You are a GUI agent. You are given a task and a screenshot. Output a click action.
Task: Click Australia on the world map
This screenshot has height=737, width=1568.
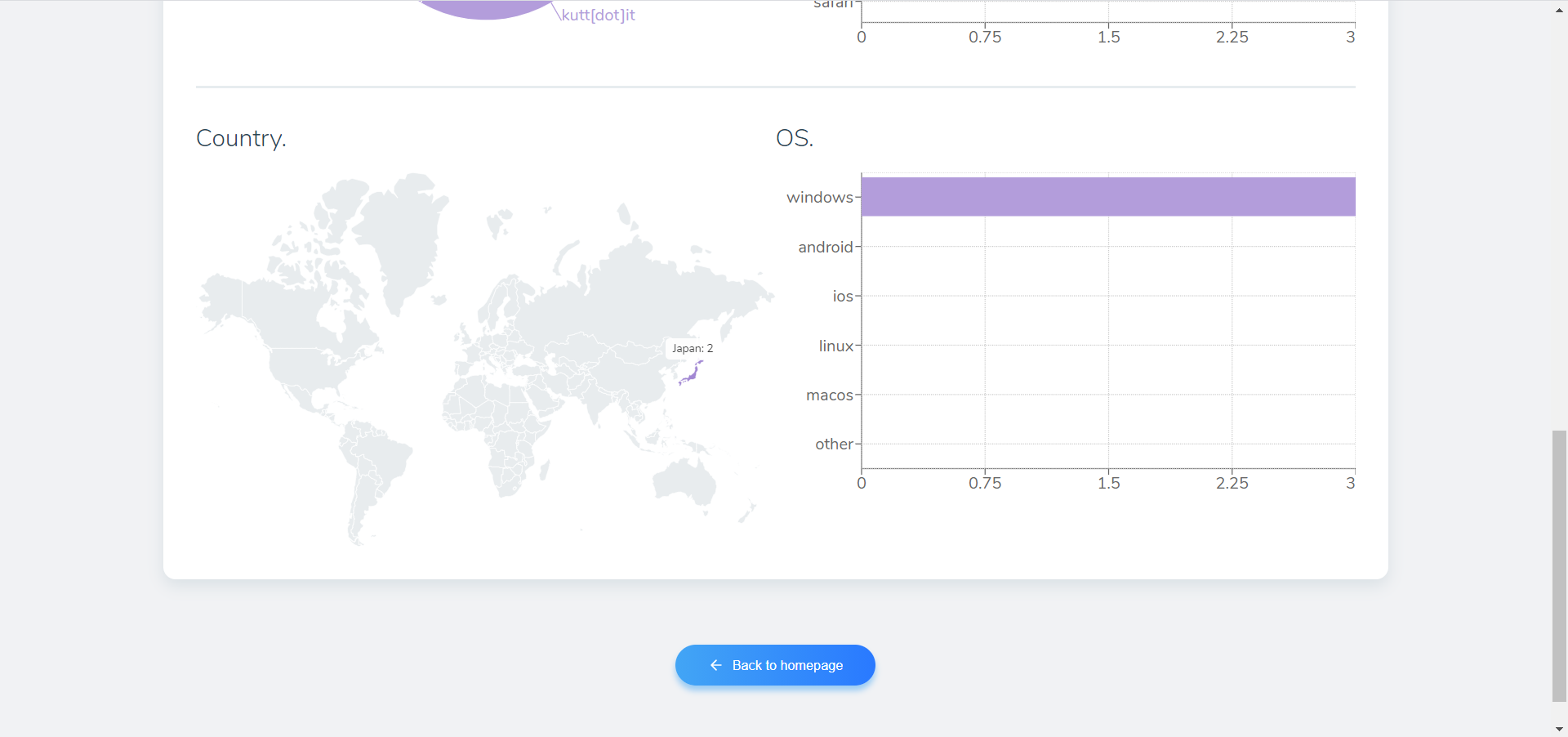[x=684, y=482]
